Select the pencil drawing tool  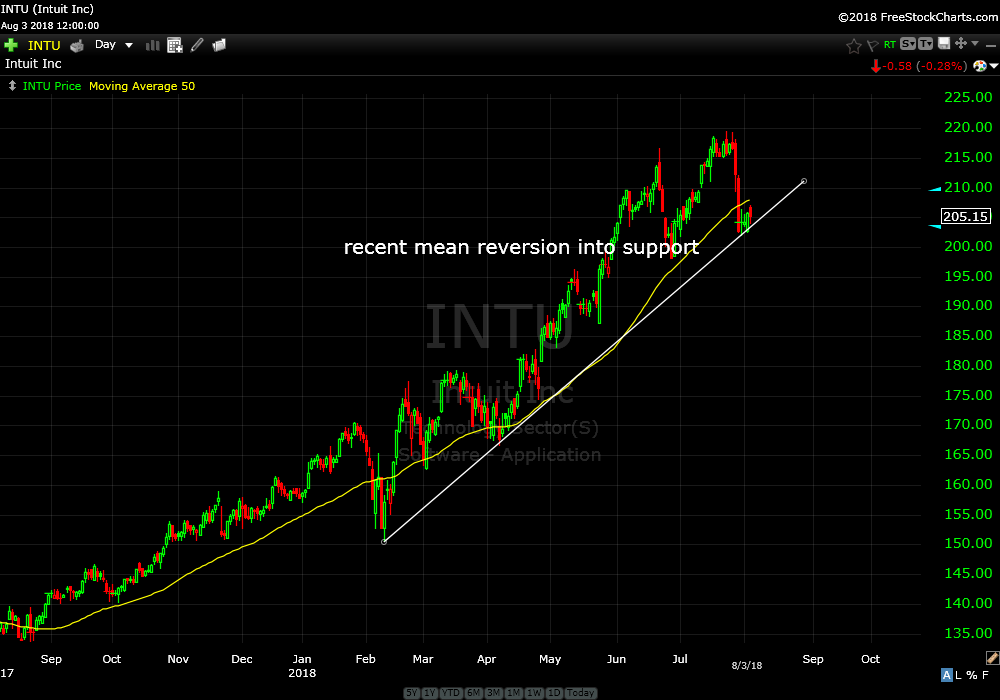pyautogui.click(x=197, y=45)
